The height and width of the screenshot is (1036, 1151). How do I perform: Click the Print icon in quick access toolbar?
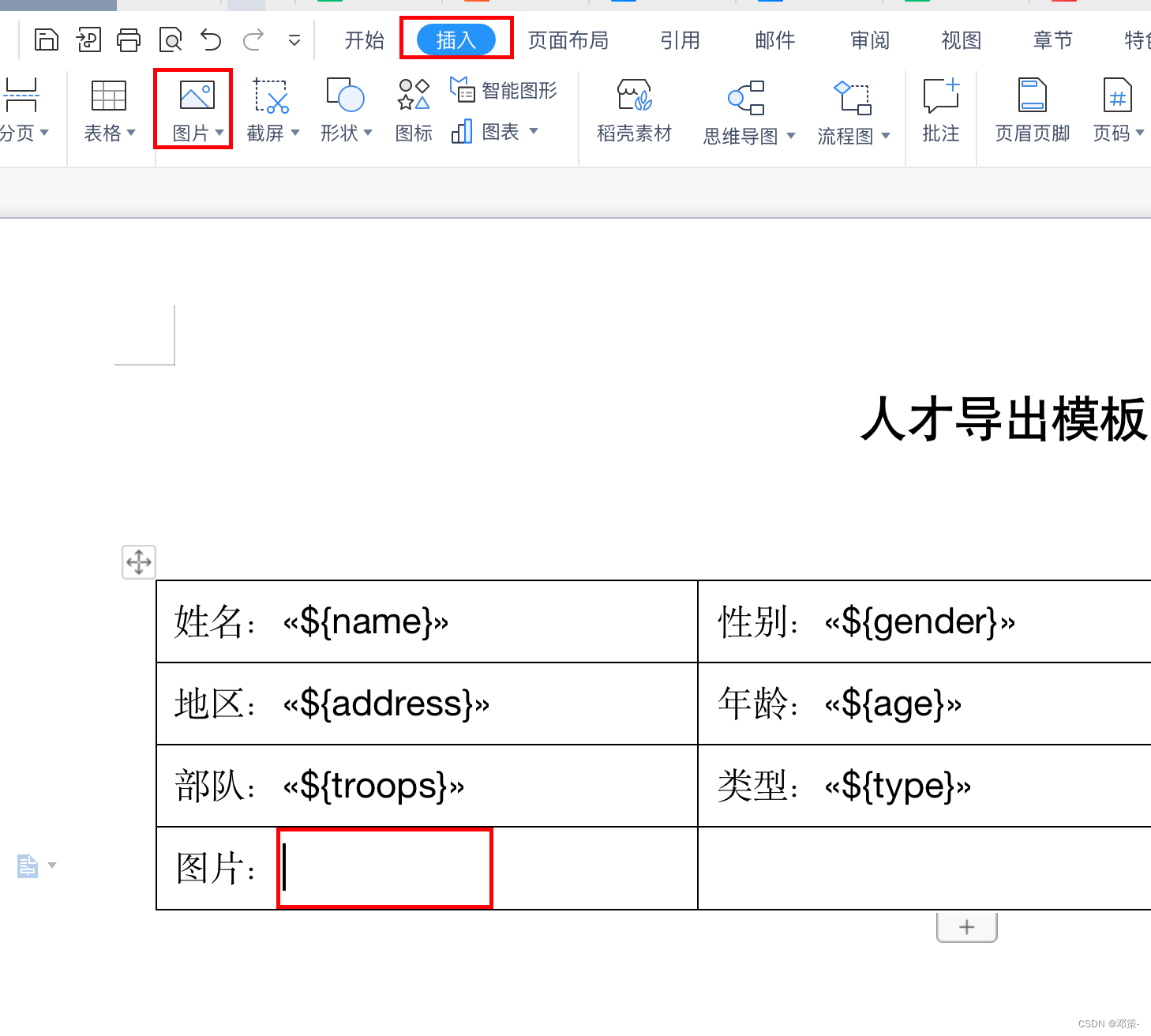(x=129, y=39)
